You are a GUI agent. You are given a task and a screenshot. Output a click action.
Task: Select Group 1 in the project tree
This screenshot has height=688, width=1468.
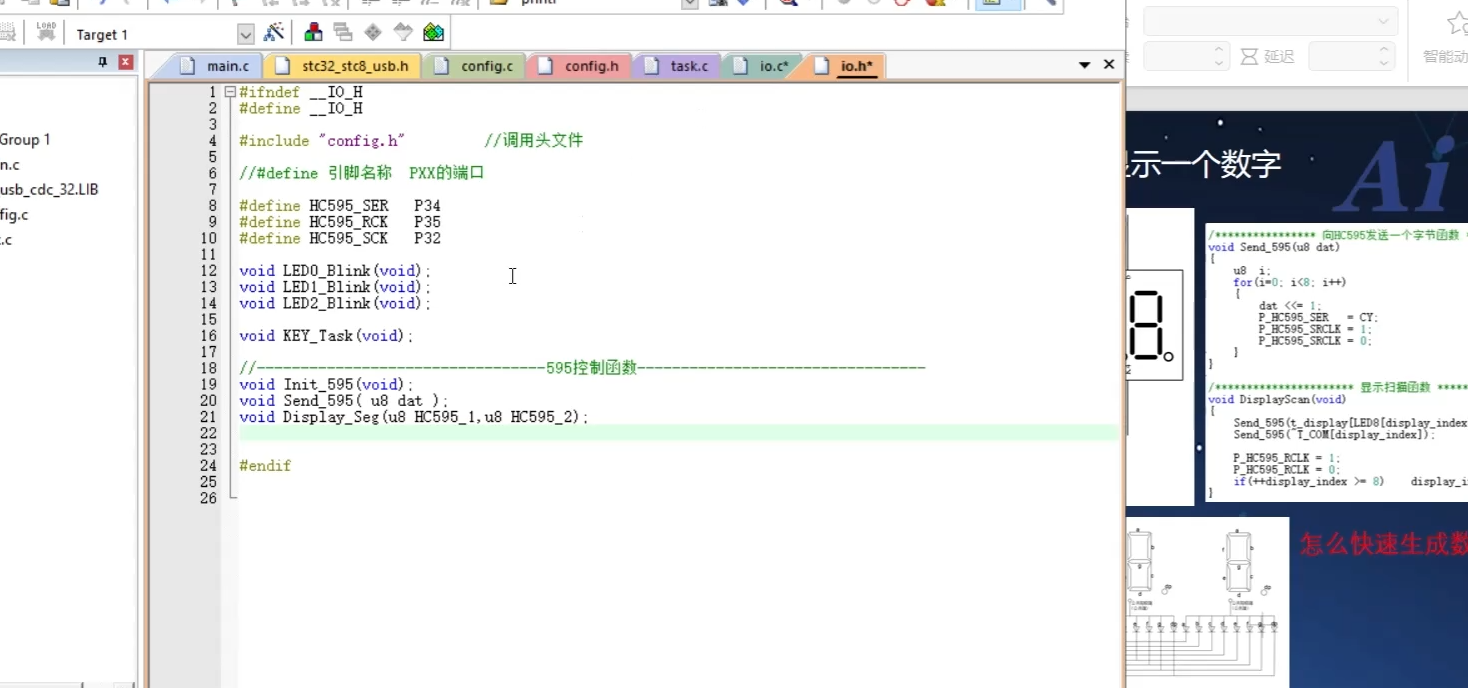(25, 140)
